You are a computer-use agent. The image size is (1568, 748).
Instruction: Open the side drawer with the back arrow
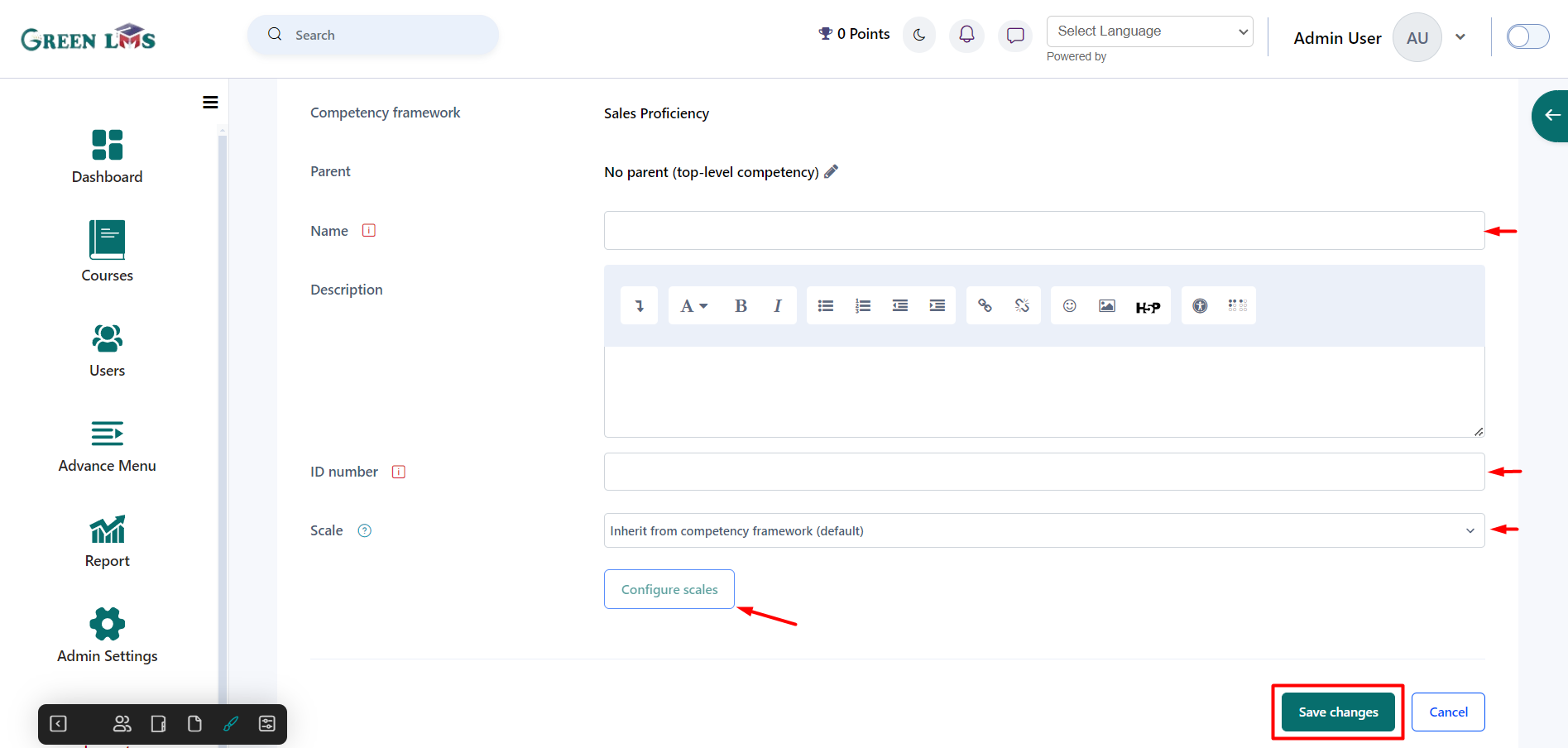point(1551,116)
